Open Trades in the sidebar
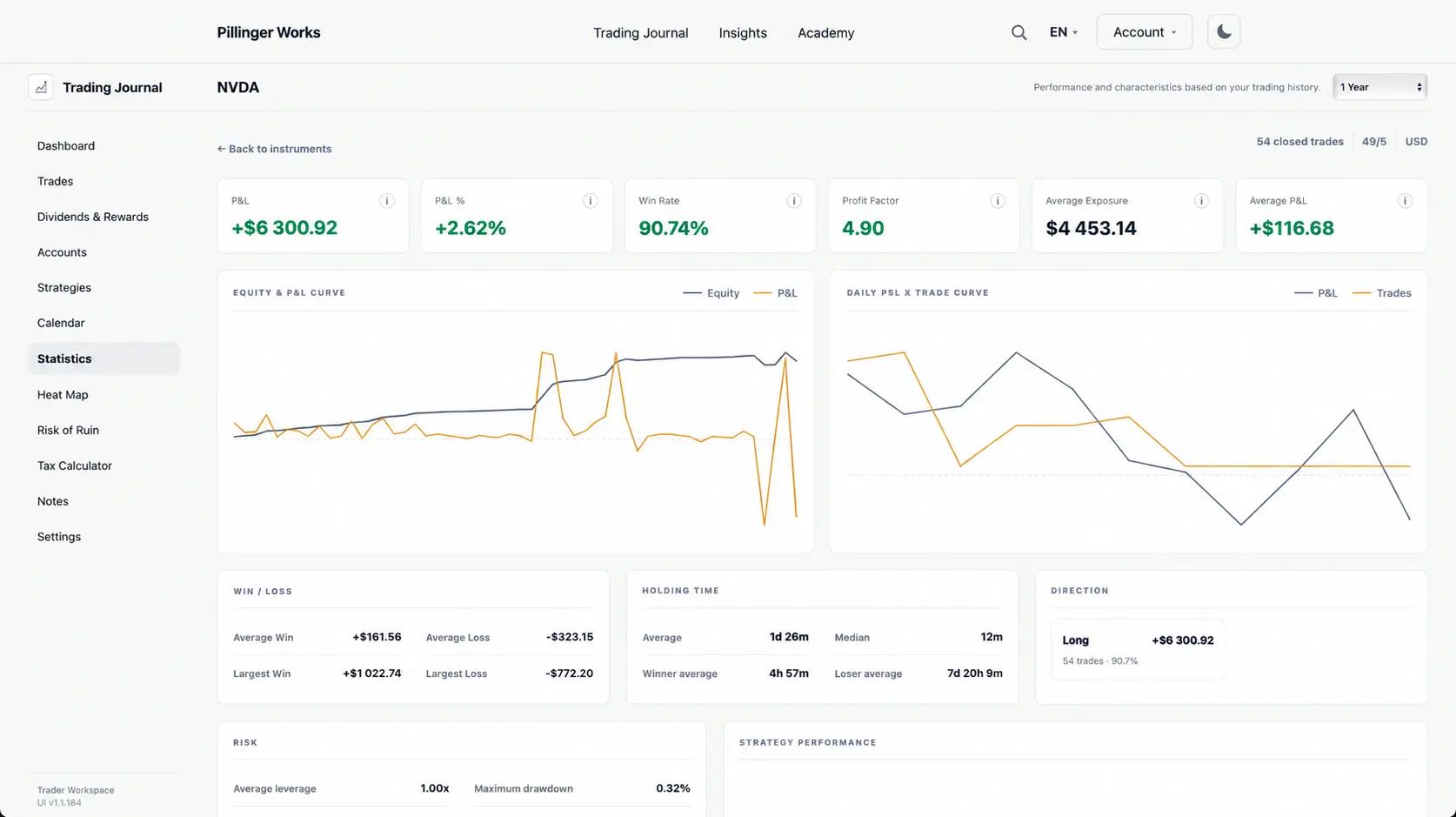1456x817 pixels. 104,182
